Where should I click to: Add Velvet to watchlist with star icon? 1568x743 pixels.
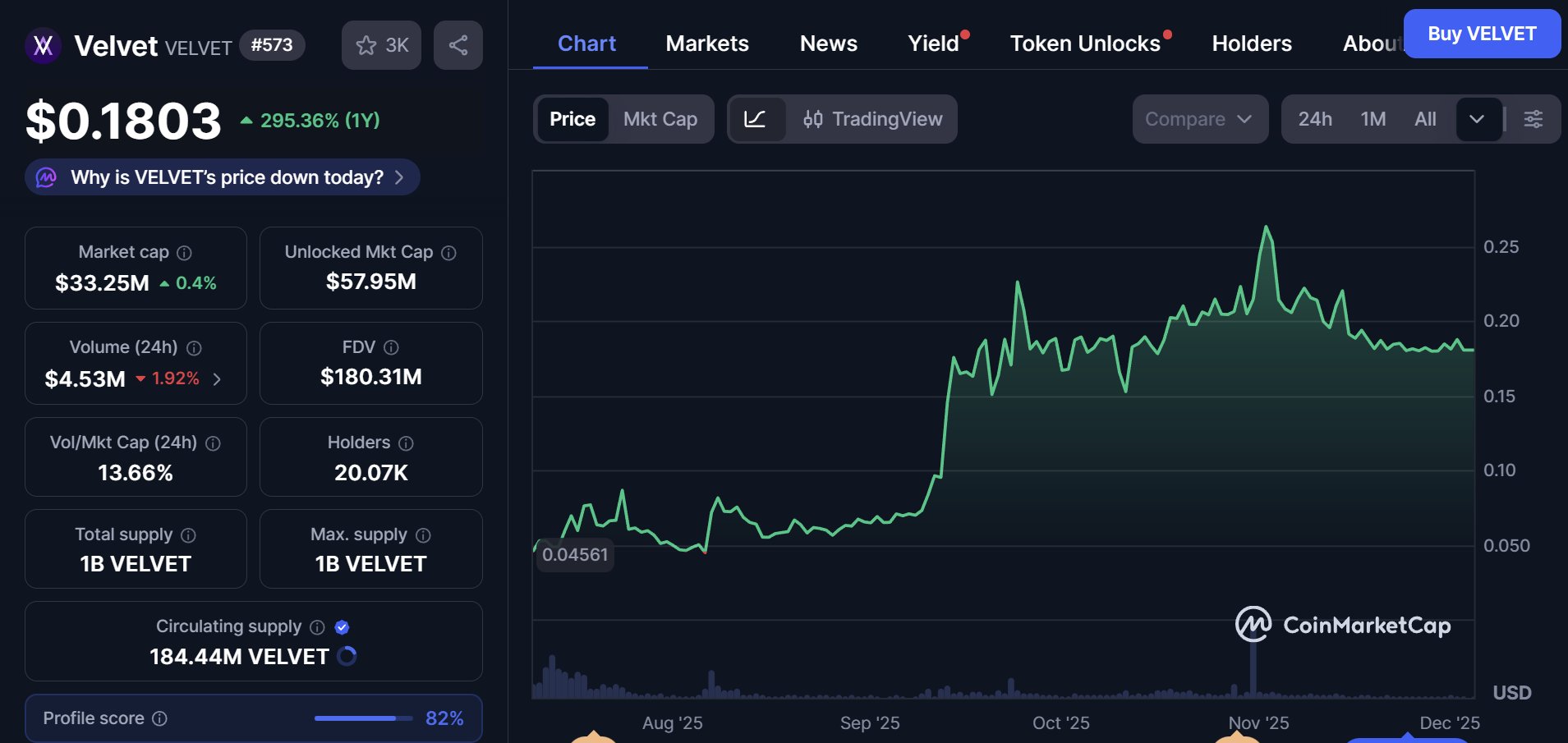[x=381, y=45]
